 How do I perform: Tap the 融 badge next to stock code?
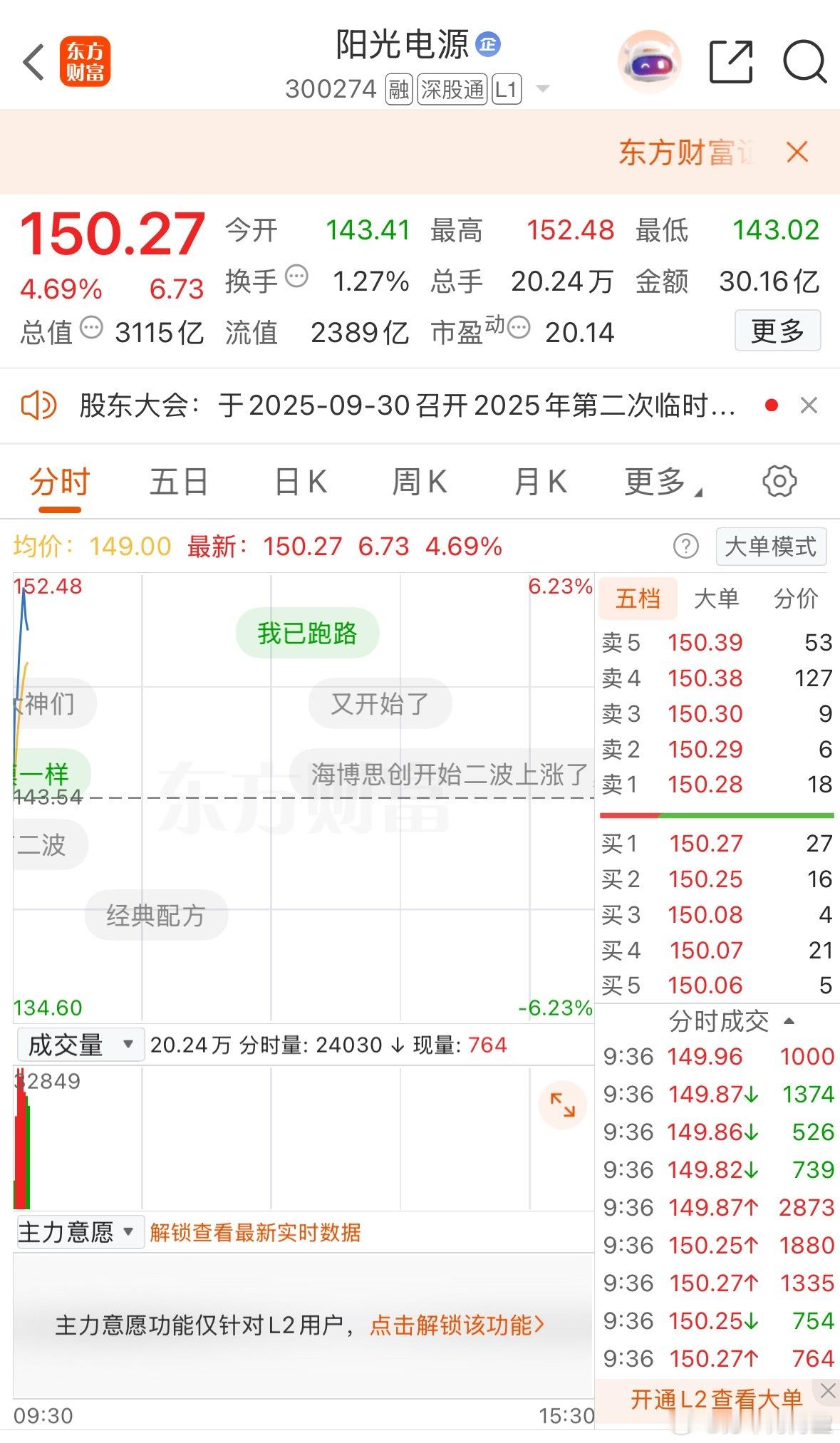(399, 90)
